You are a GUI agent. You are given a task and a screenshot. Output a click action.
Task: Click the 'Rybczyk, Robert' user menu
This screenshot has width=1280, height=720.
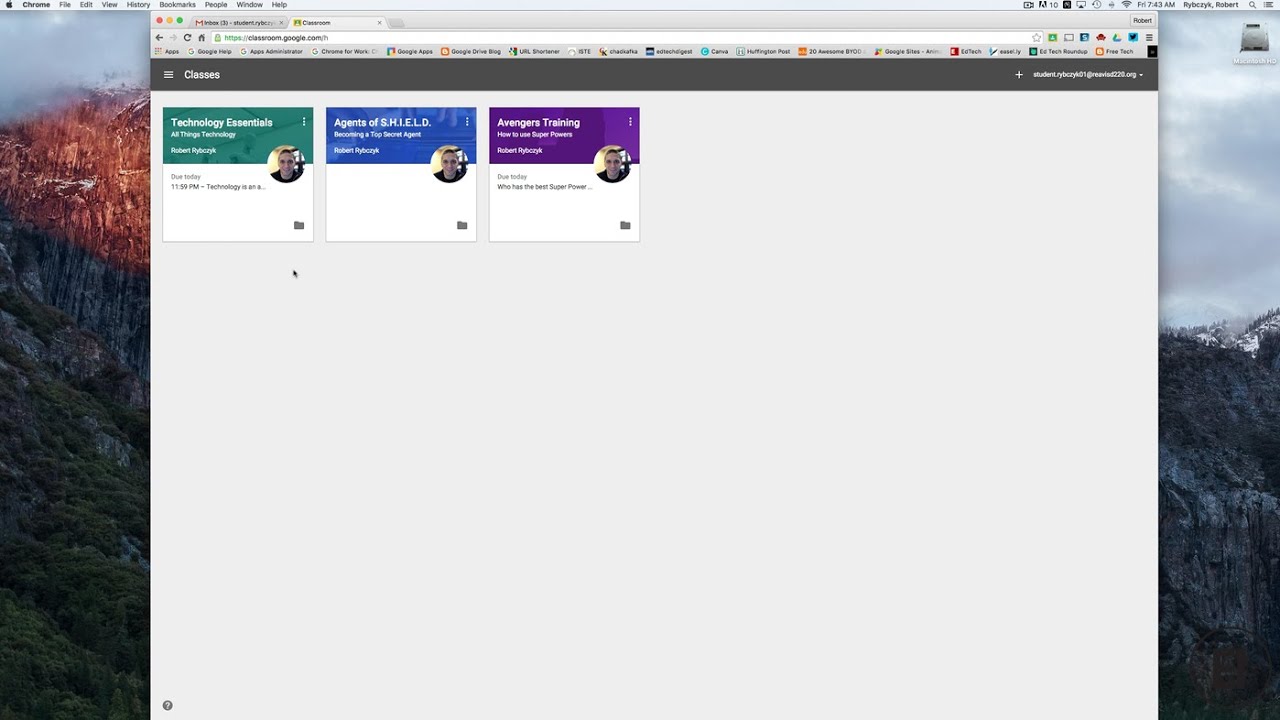click(x=1210, y=5)
